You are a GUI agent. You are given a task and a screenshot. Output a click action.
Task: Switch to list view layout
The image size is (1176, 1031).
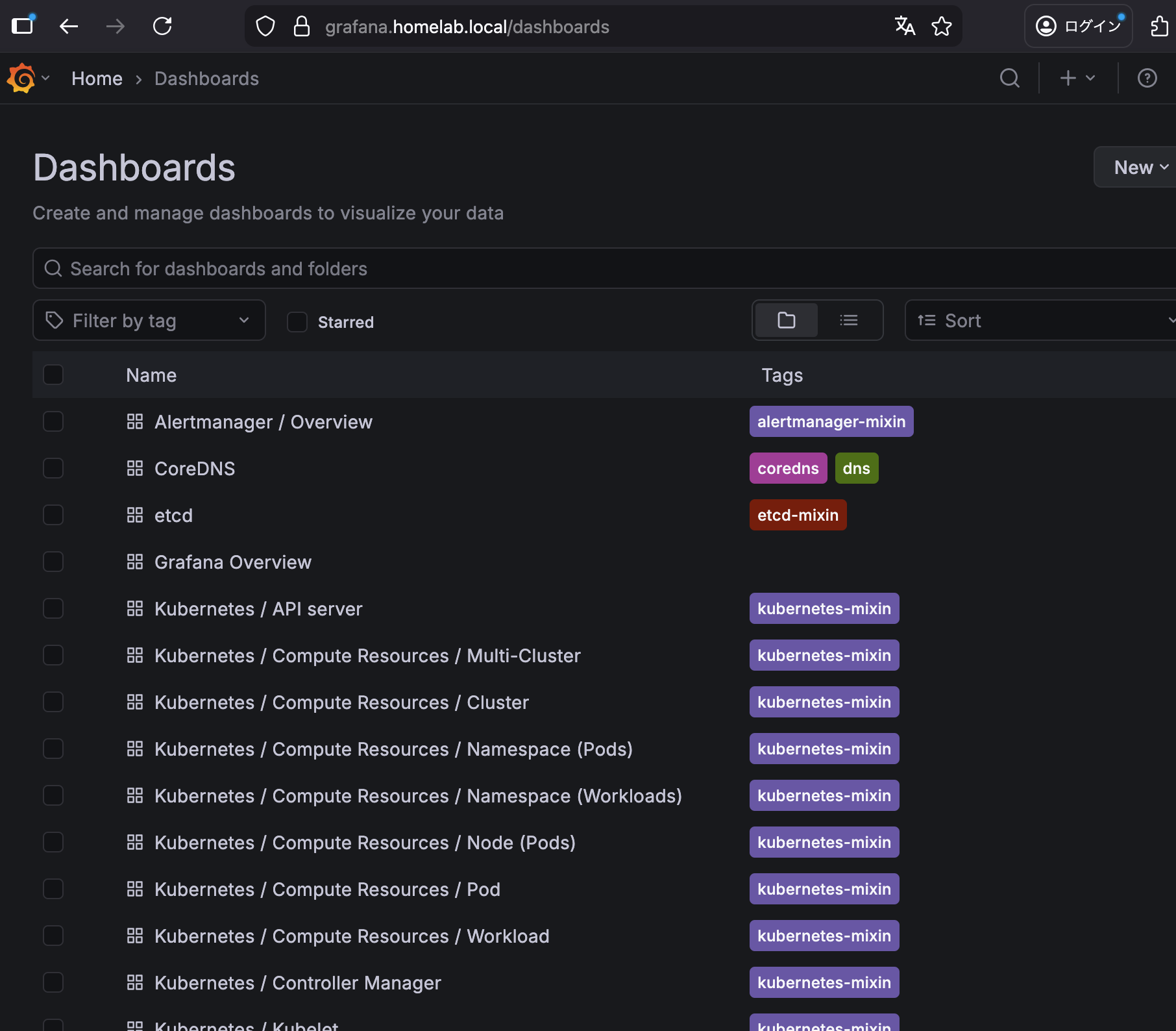pos(849,320)
